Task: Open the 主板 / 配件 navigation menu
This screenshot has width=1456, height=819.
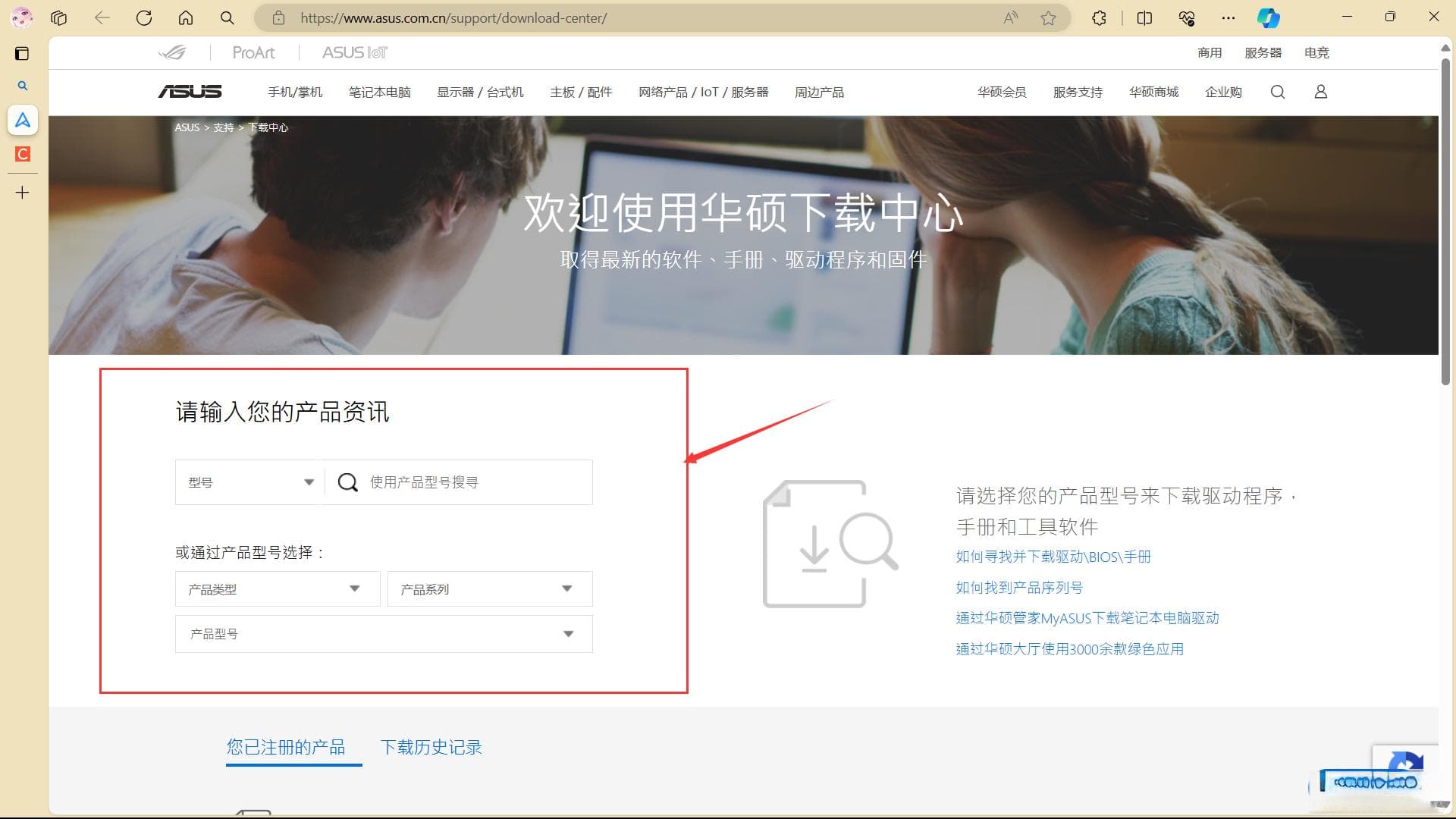Action: pos(581,92)
